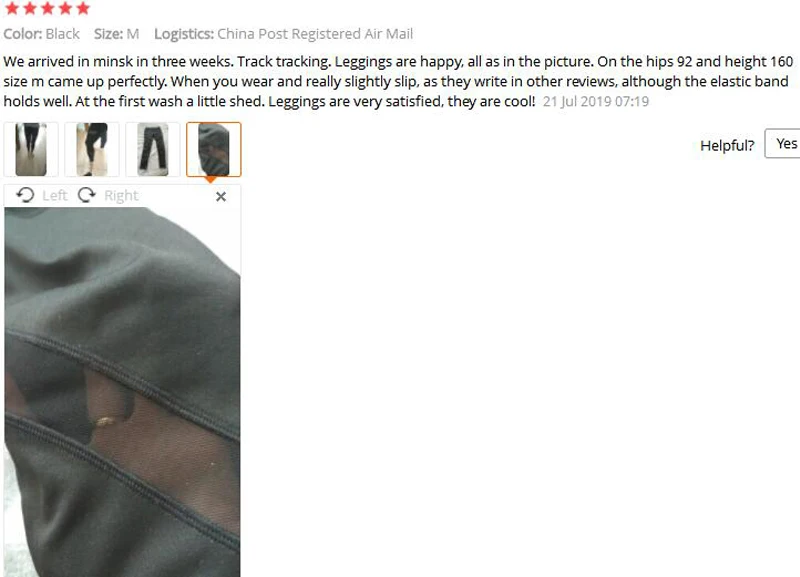Click the 'Helpful?' label
The height and width of the screenshot is (577, 800).
point(727,145)
